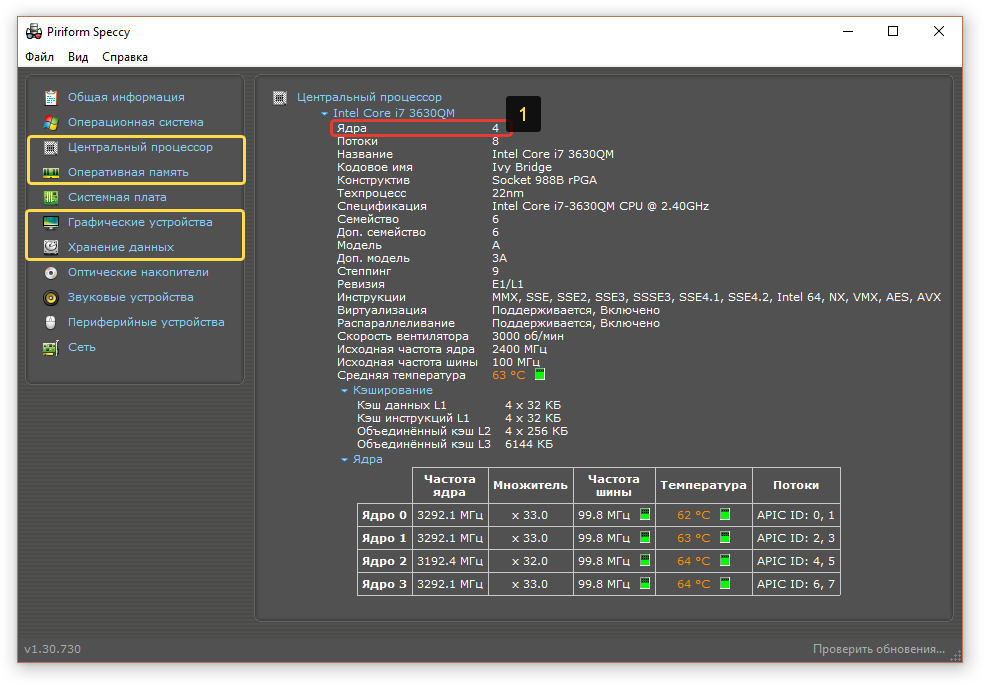Click the Intel Core i7 3630QM node label
The image size is (984, 685).
coord(393,114)
